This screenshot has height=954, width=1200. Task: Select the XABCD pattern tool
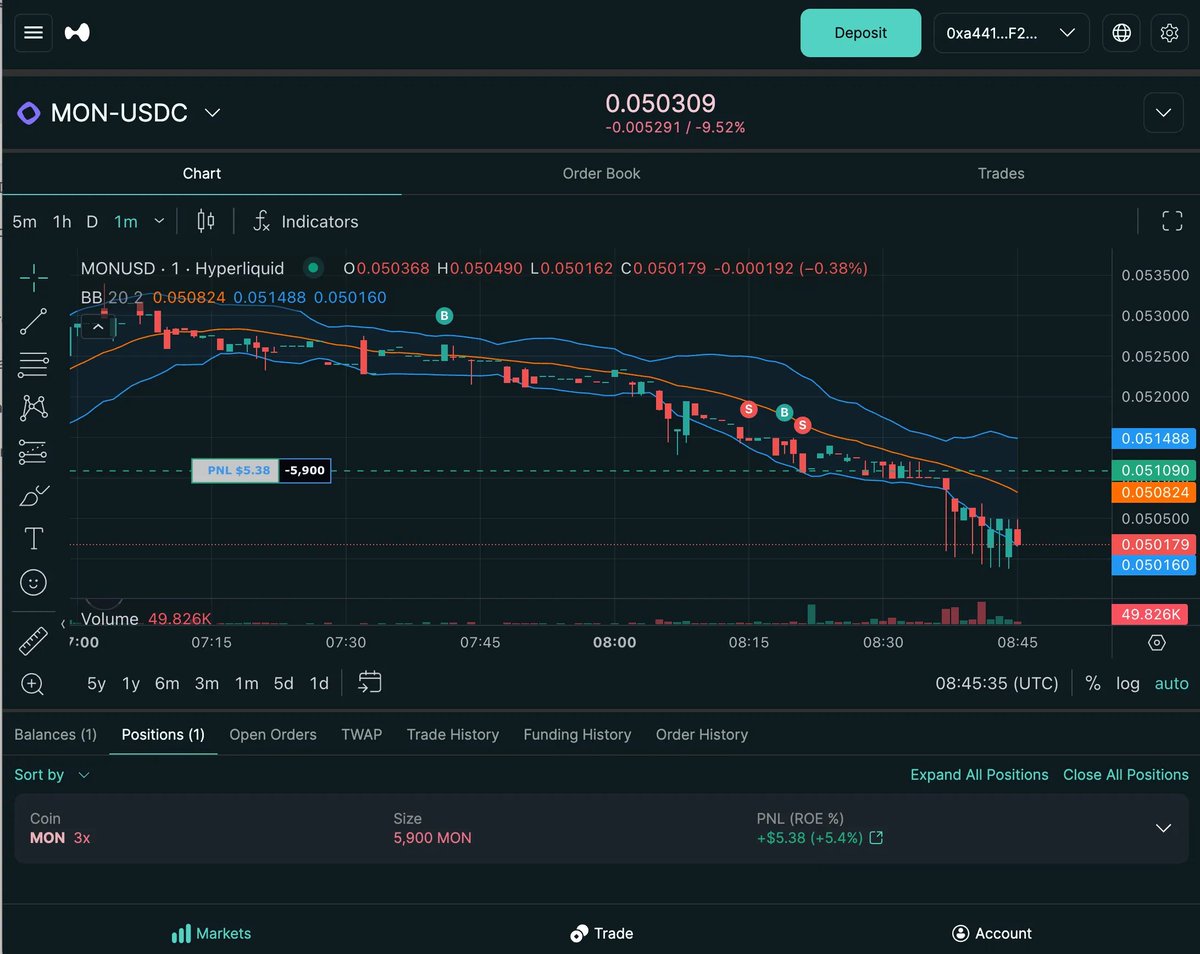coord(33,408)
